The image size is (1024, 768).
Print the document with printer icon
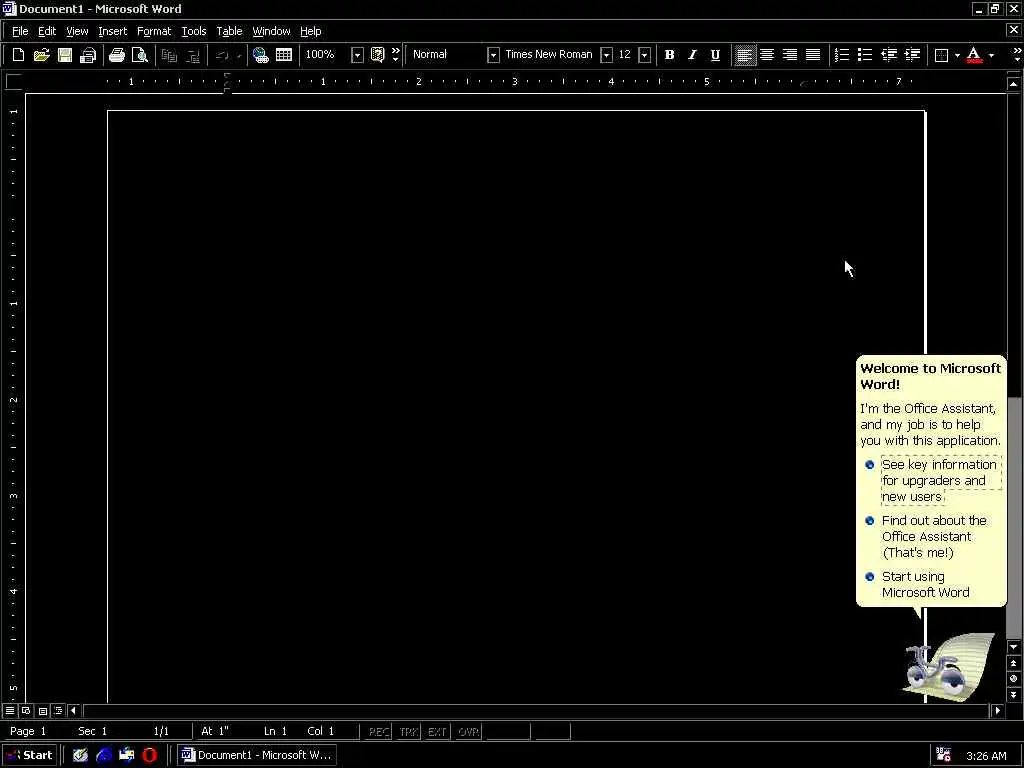coord(117,55)
